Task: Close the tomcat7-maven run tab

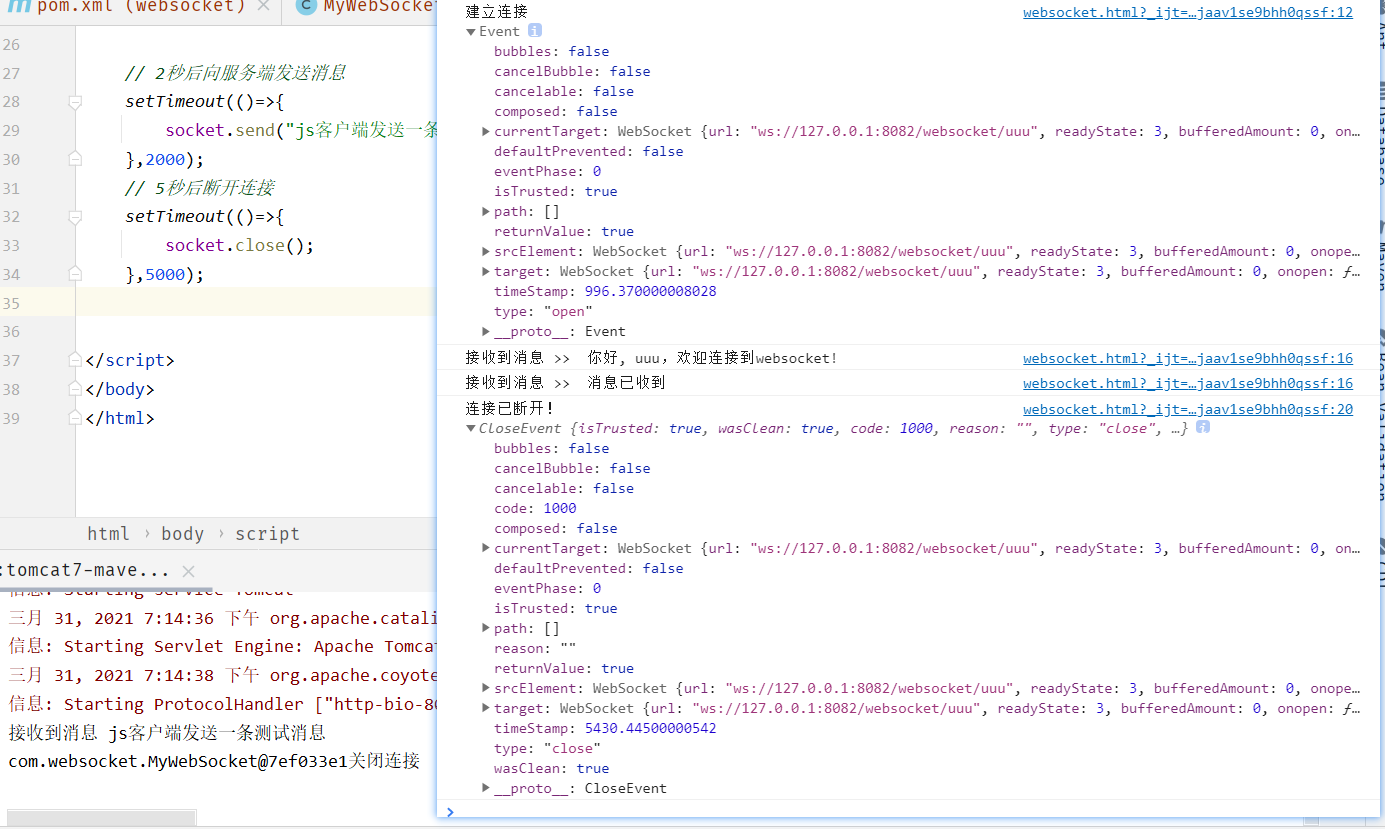Action: click(x=188, y=571)
